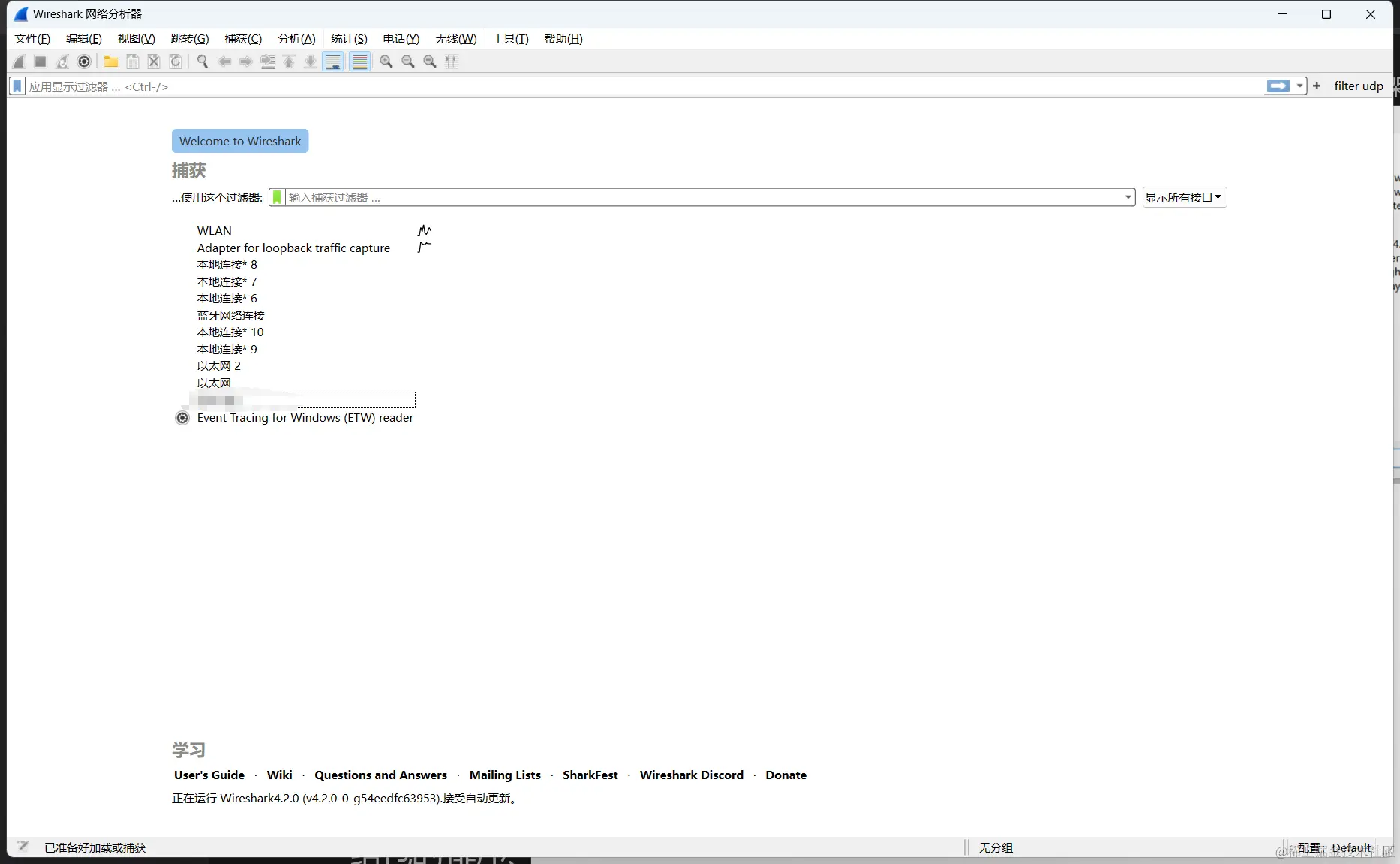Zoom in on packet text
This screenshot has width=1400, height=864.
386,61
